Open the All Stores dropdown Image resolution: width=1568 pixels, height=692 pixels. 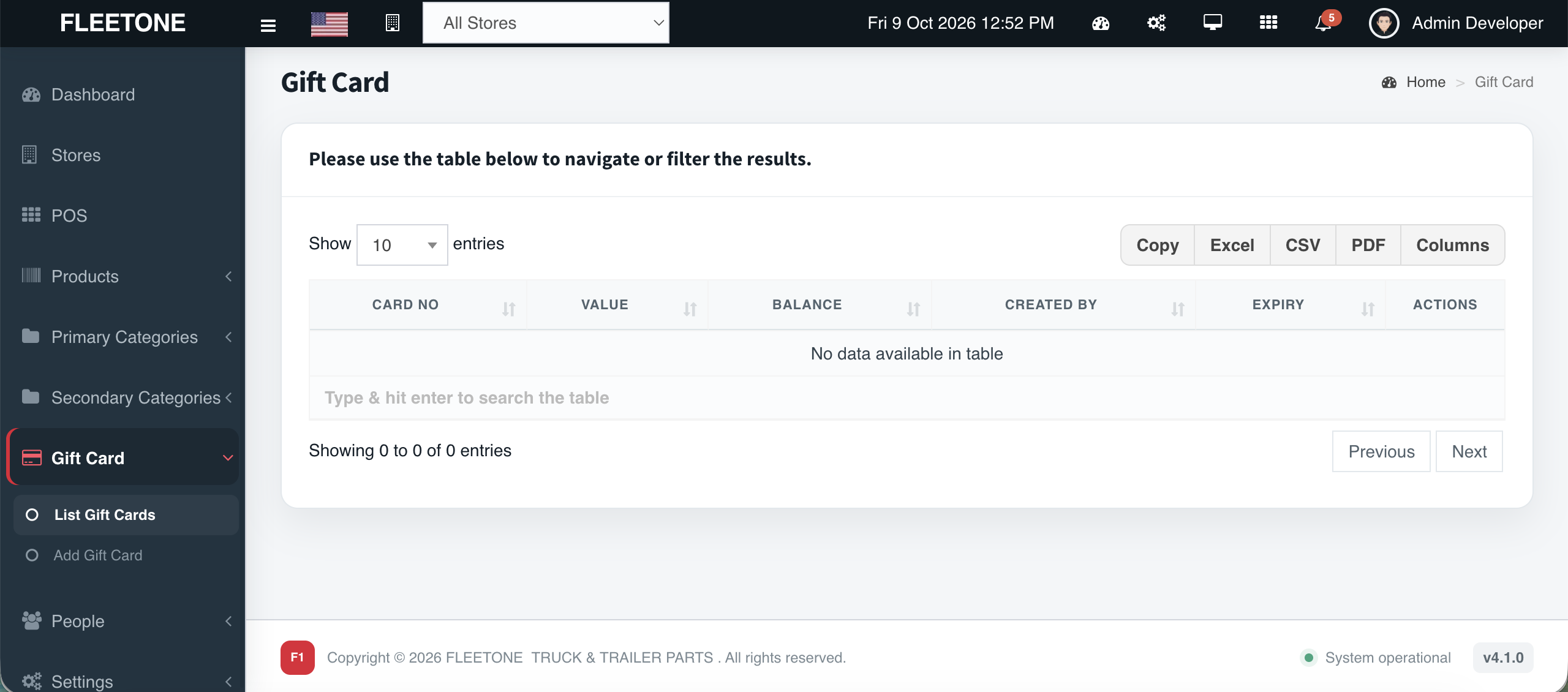(546, 23)
